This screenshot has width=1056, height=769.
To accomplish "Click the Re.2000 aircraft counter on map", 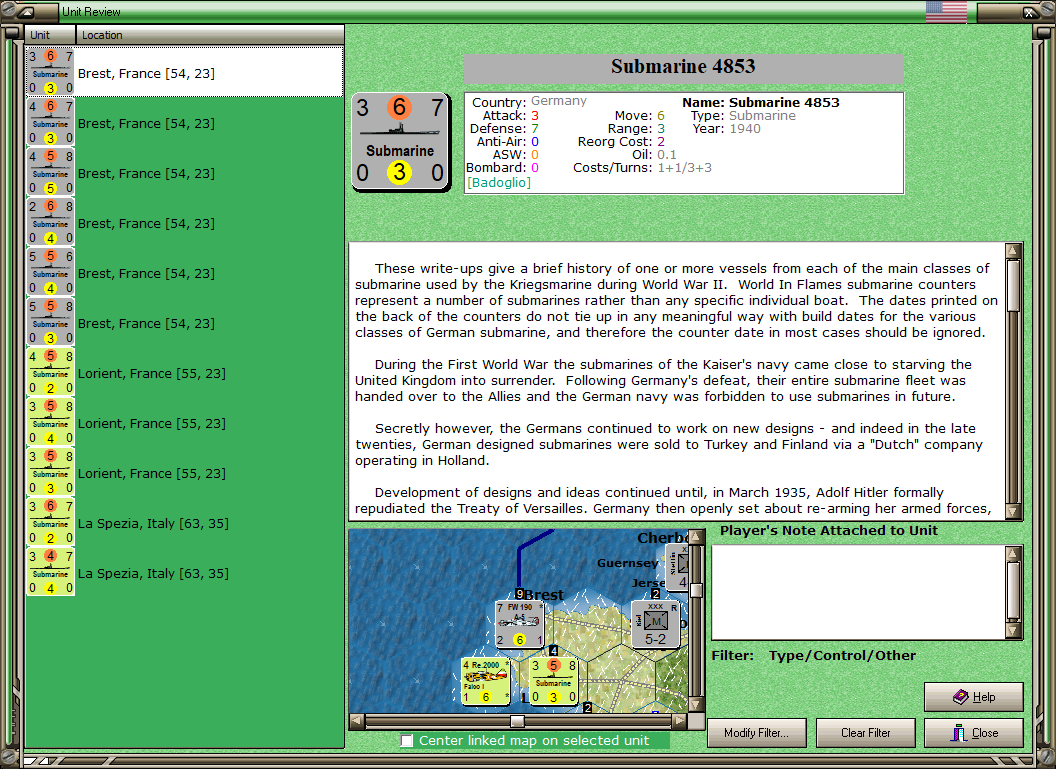I will [x=486, y=681].
